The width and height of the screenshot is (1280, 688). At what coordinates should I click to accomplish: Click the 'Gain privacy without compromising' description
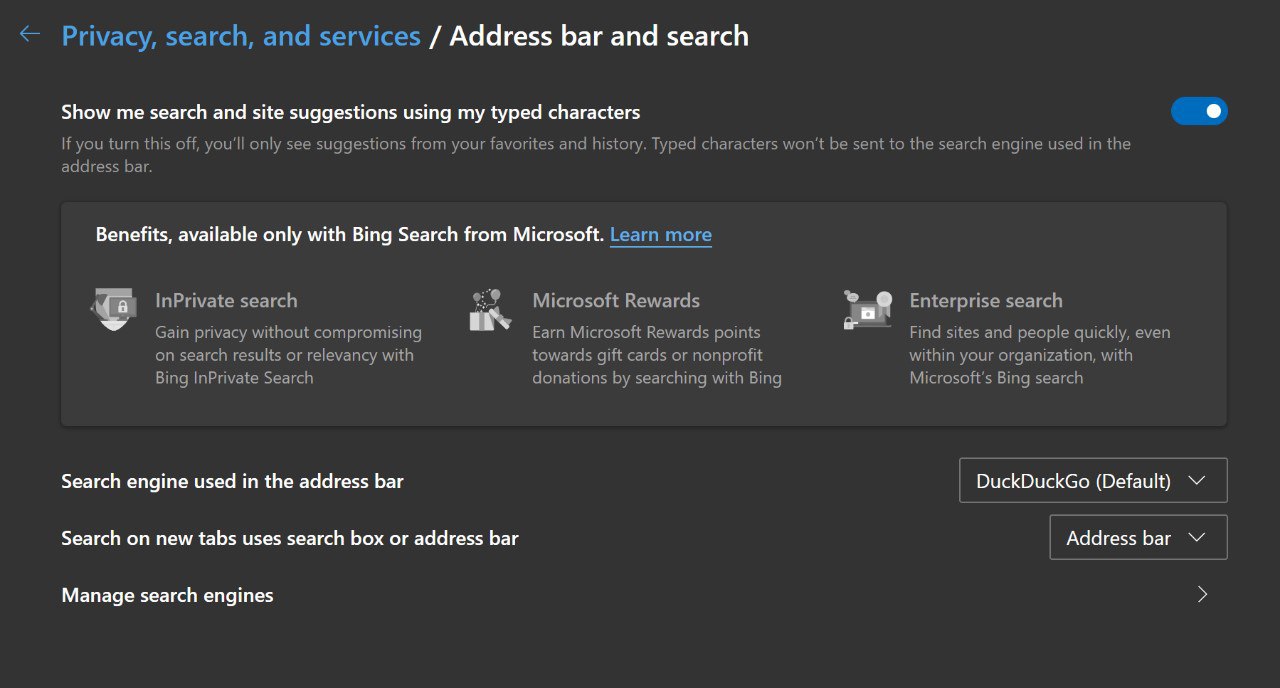click(288, 355)
